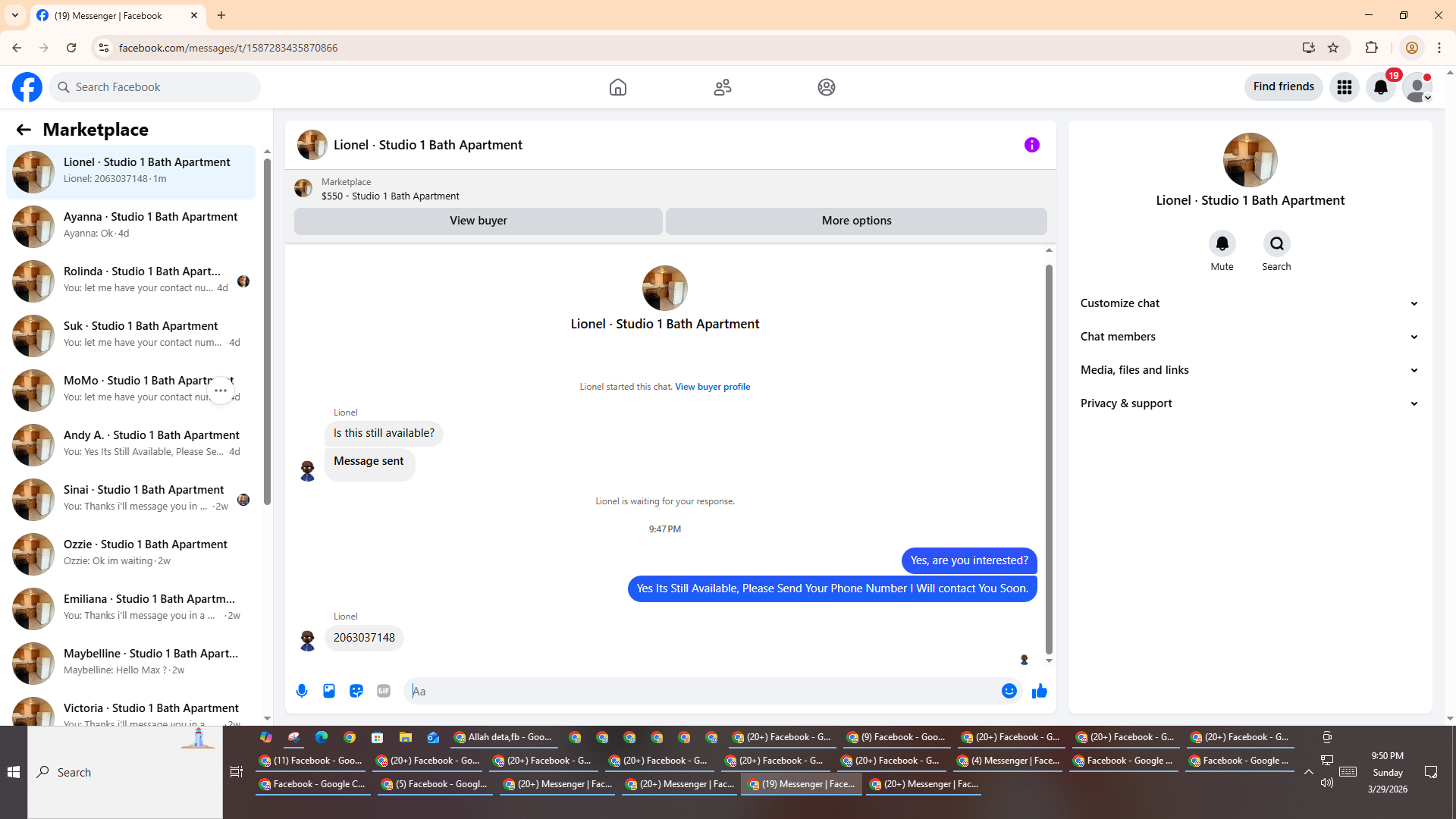1456x819 pixels.
Task: Open conversation information purple icon
Action: tap(1032, 145)
